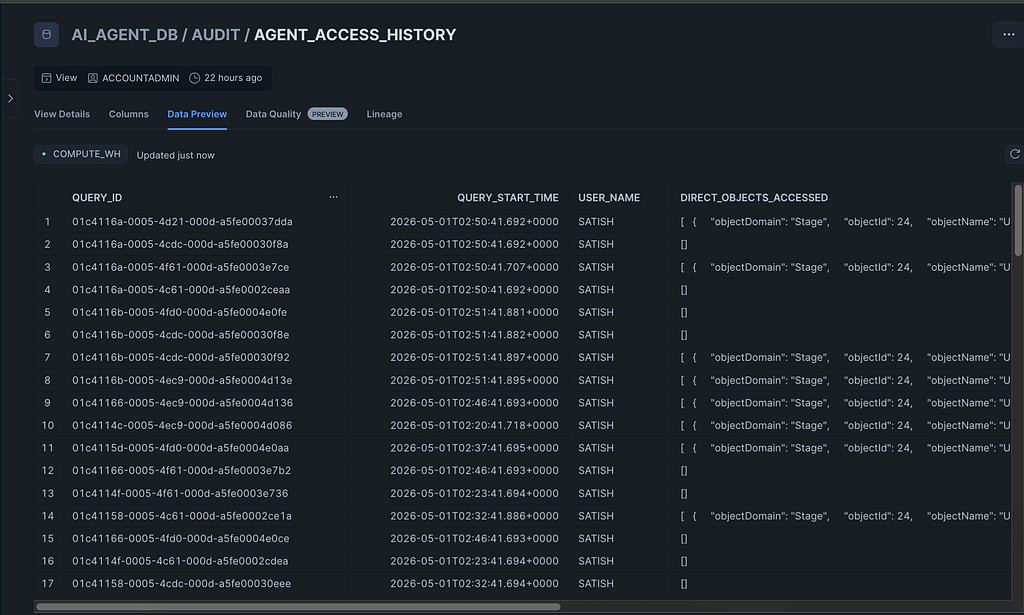The height and width of the screenshot is (615, 1024).
Task: Select query ID 01c4116a-0005-4cdc-000d-a5fe00030f8a
Action: pyautogui.click(x=180, y=244)
